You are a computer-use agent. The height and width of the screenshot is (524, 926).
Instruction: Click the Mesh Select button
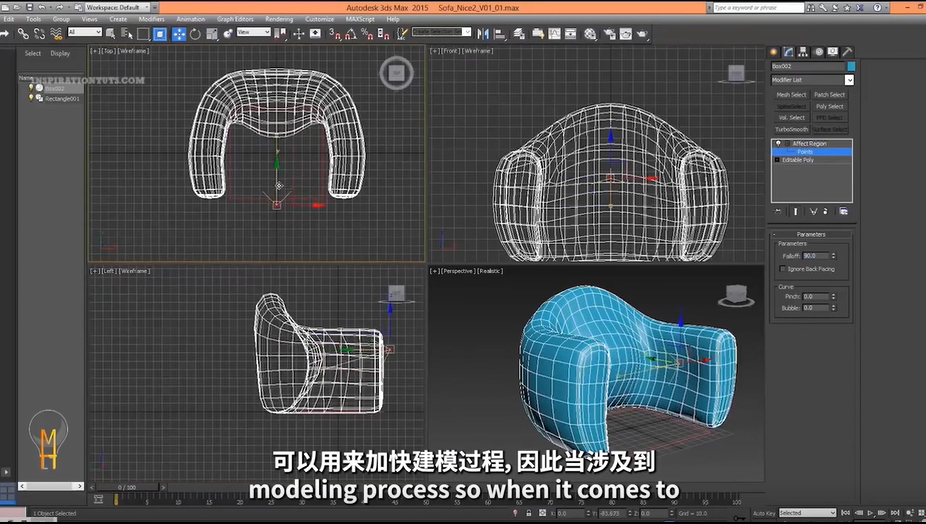click(791, 95)
